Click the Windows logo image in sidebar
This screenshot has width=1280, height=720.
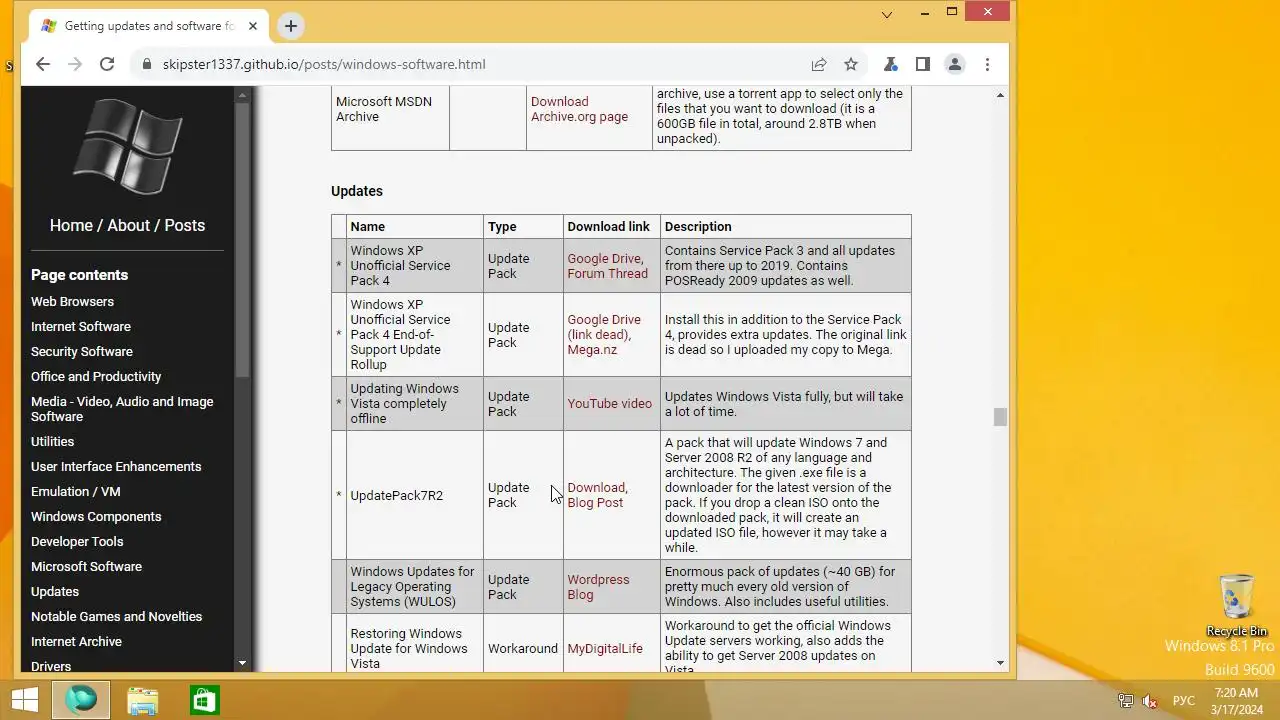point(128,146)
